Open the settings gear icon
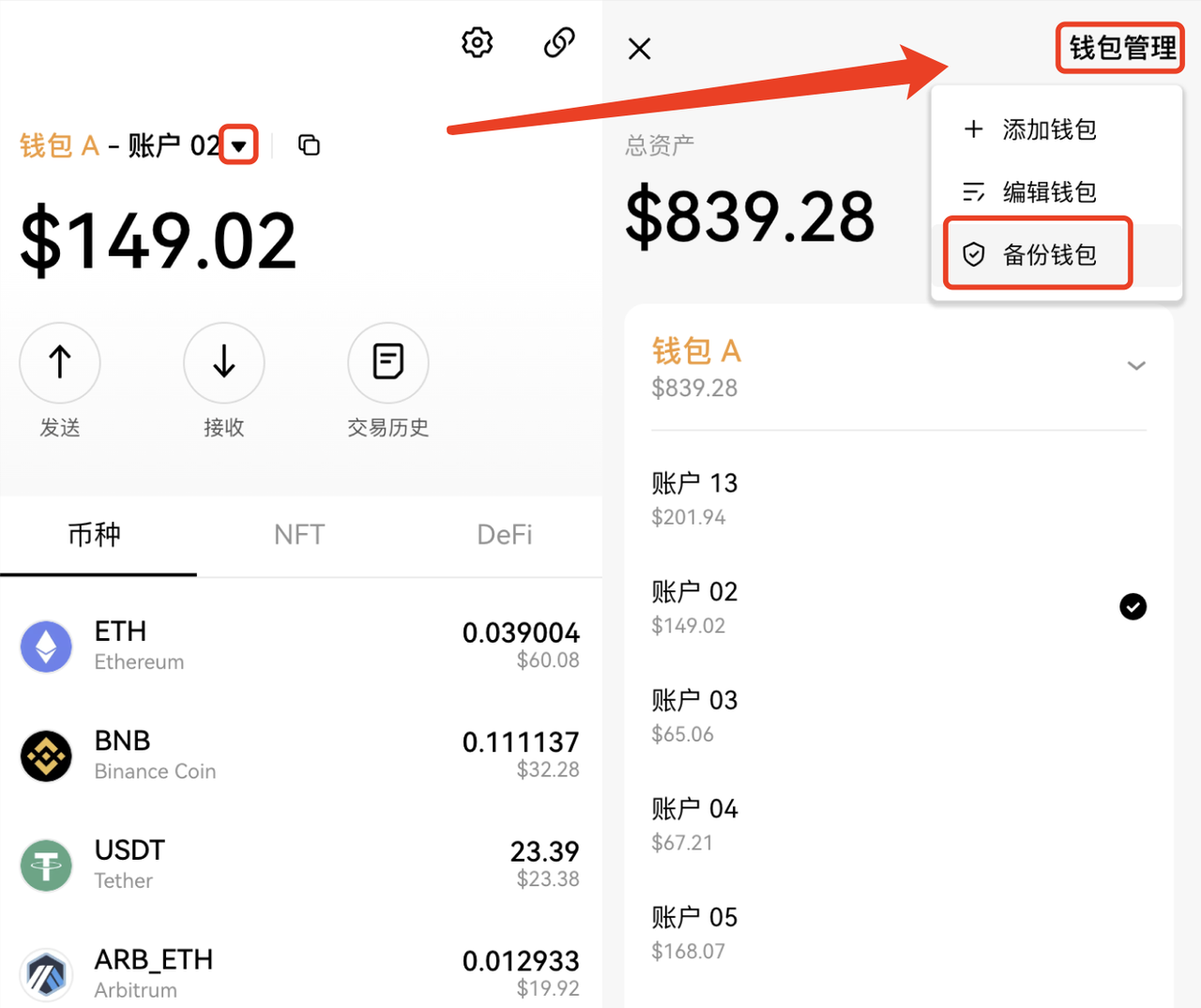This screenshot has width=1201, height=1008. [477, 42]
